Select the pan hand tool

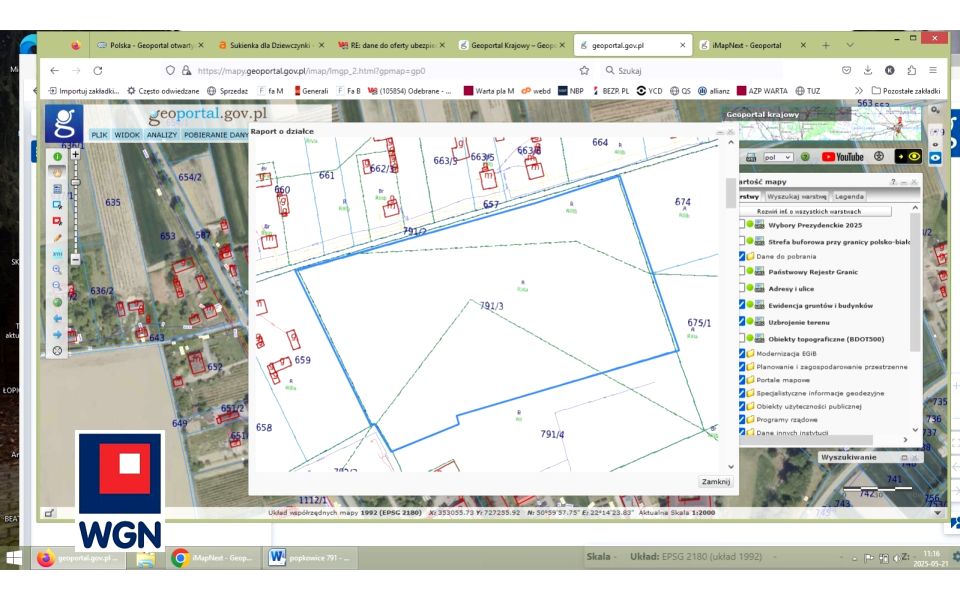[58, 173]
